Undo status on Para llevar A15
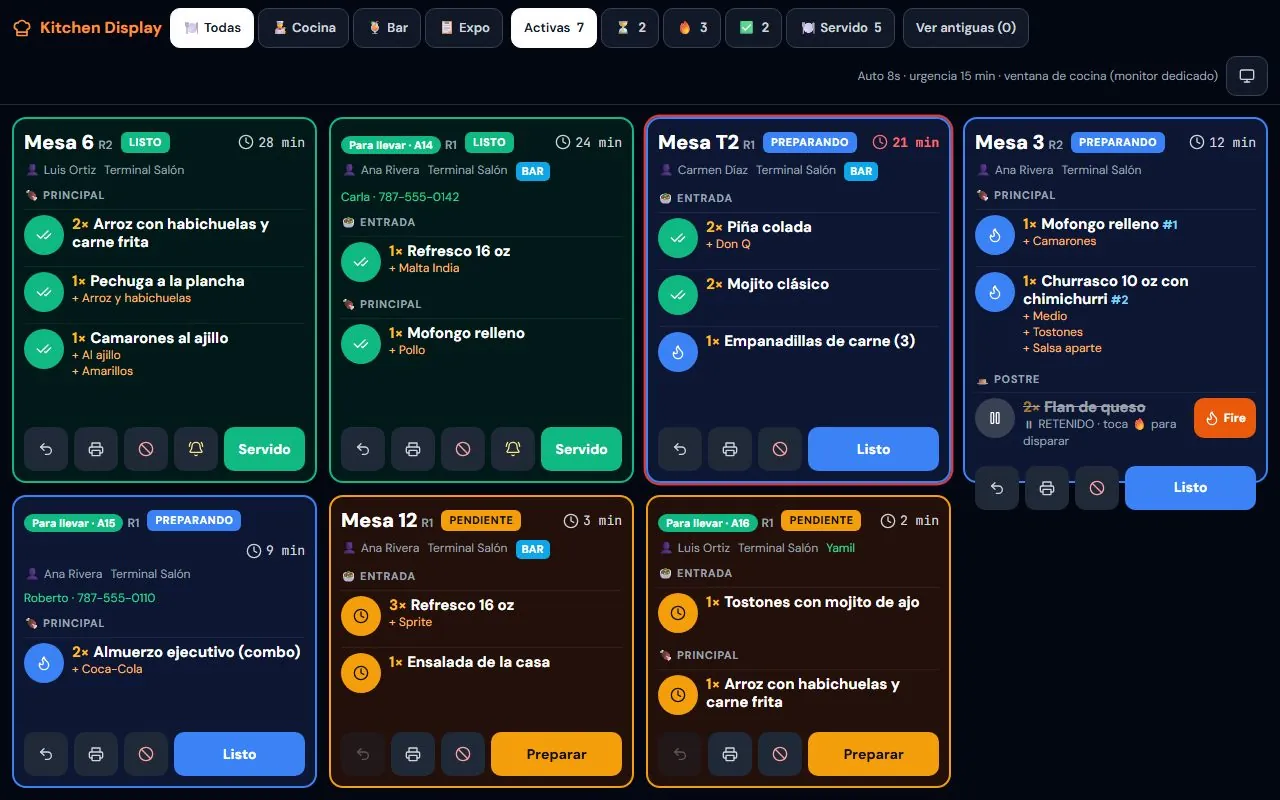Screen dimensions: 1280x800 [x=46, y=754]
